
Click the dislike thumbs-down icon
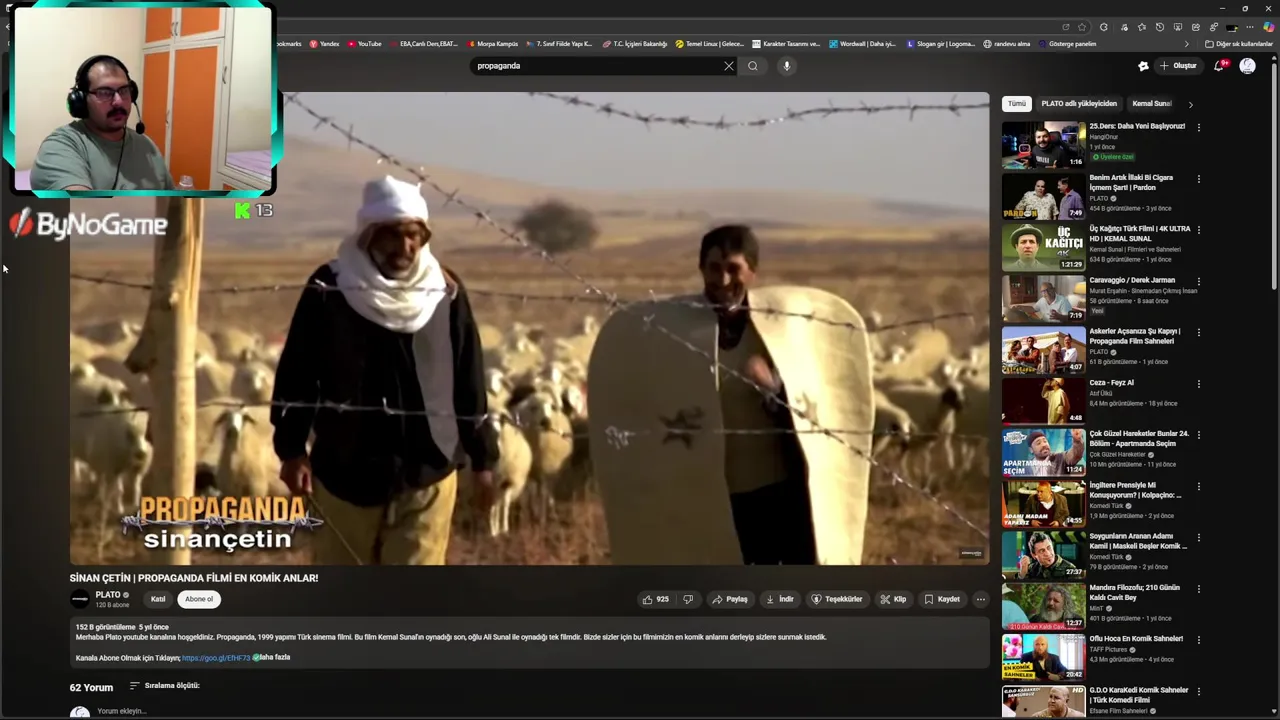point(688,599)
